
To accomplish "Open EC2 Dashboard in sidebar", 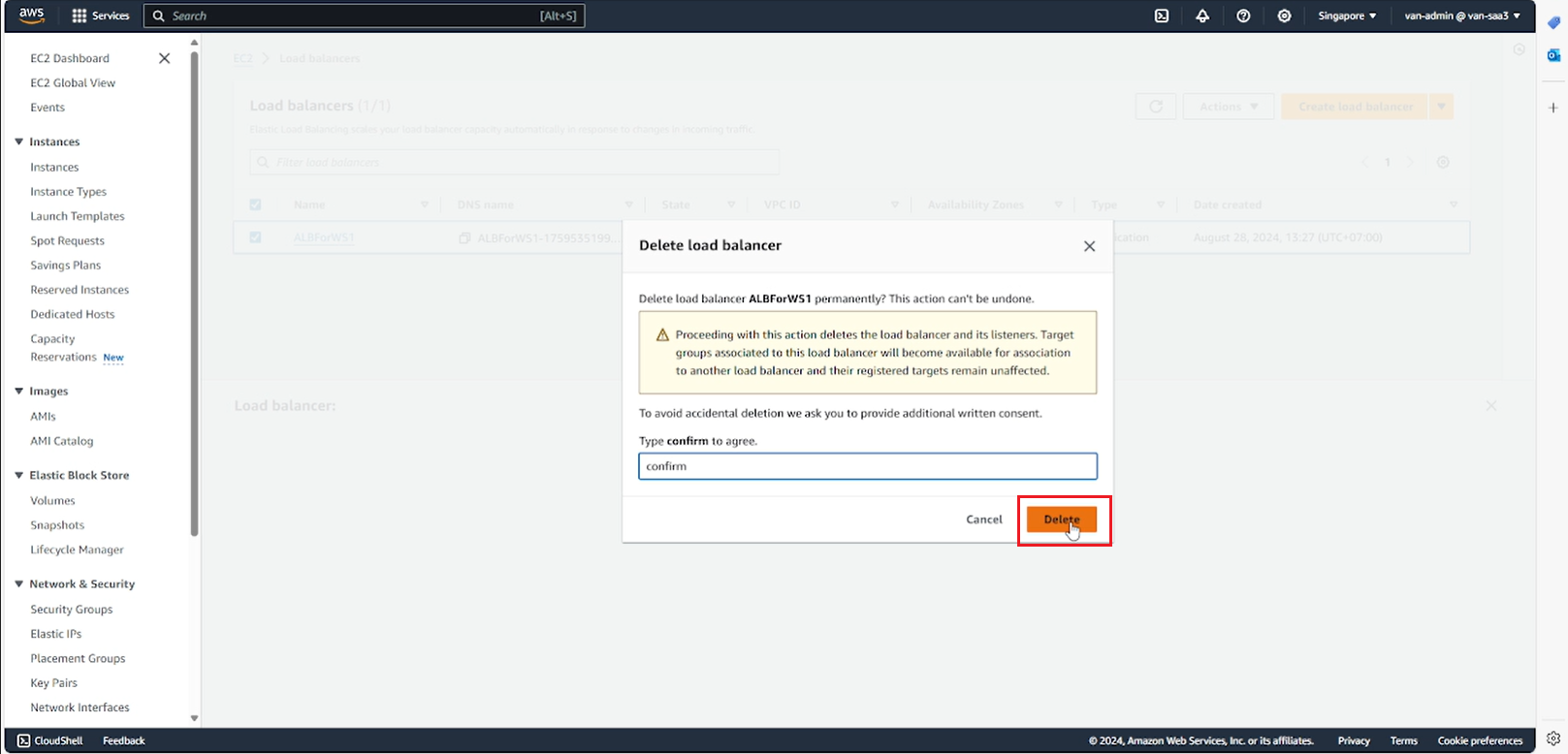I will coord(70,58).
